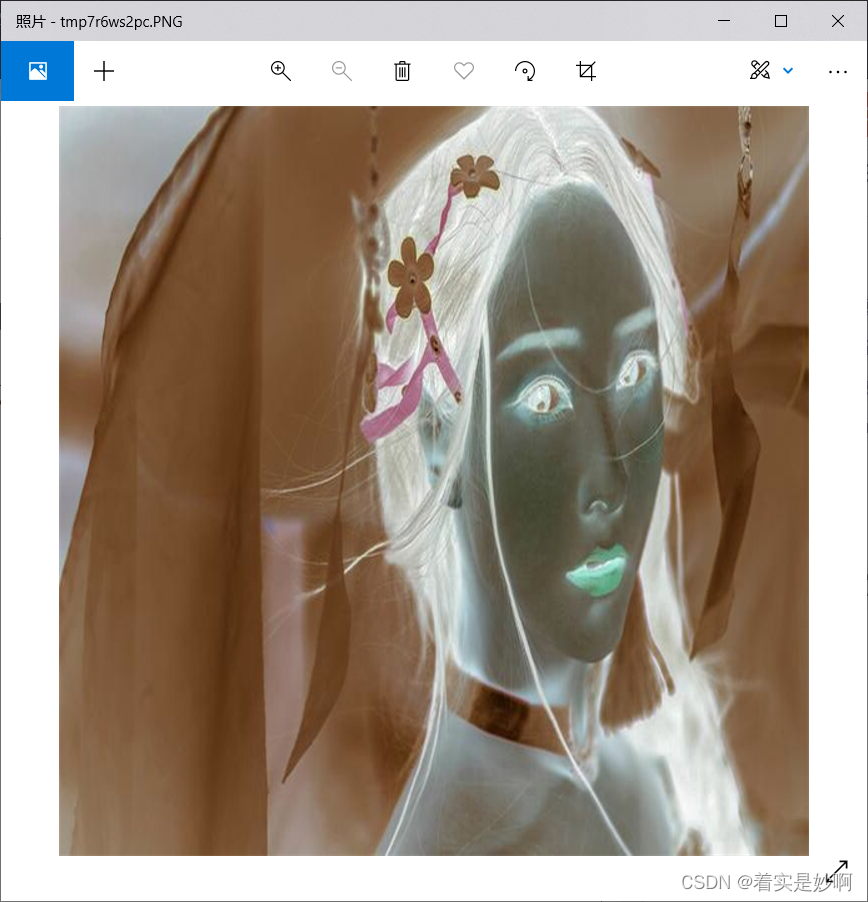868x902 pixels.
Task: Click the portrait photo in the viewer
Action: pos(433,480)
